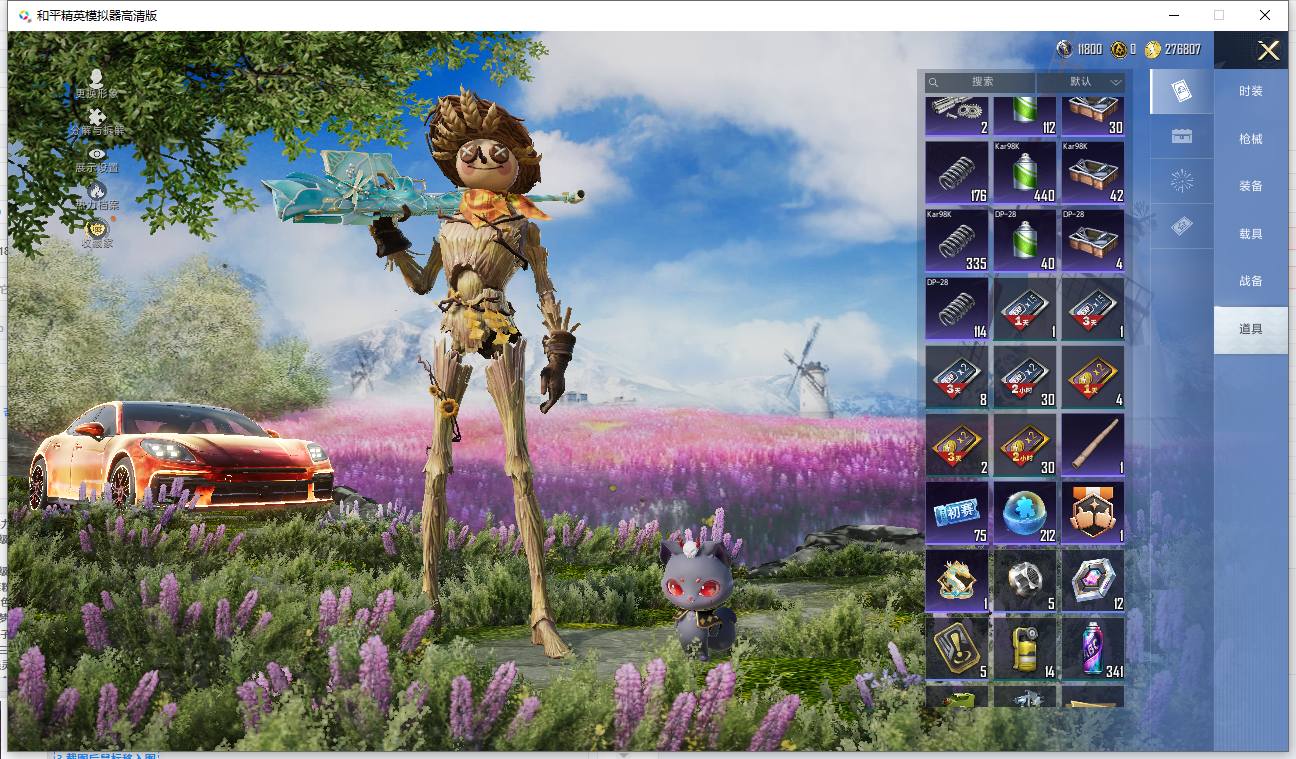Viewport: 1296px width, 759px height.
Task: Open the 载具 vehicles tab
Action: point(1250,234)
